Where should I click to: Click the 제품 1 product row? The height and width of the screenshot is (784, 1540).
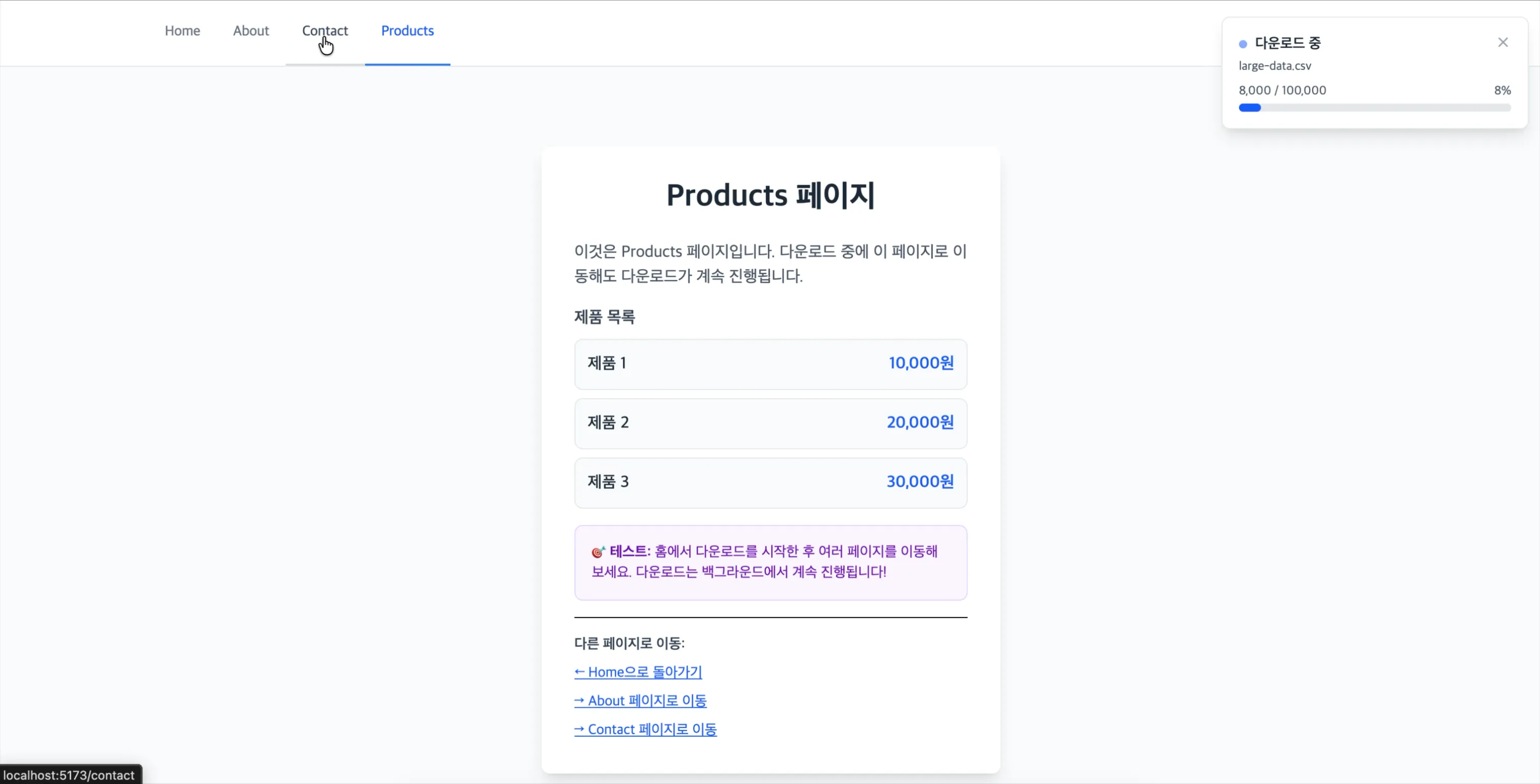point(771,364)
